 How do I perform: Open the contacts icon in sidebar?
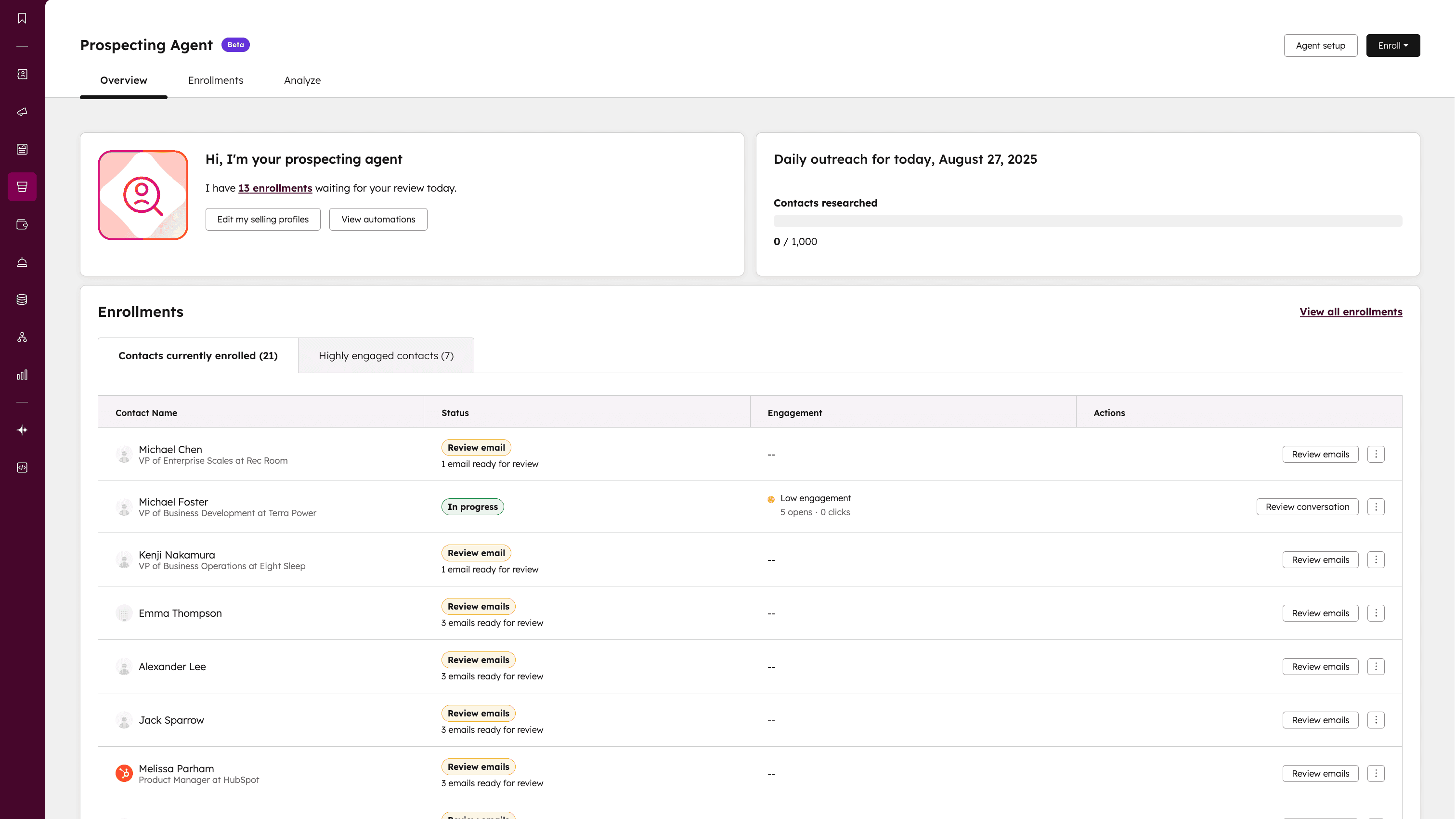click(x=22, y=74)
